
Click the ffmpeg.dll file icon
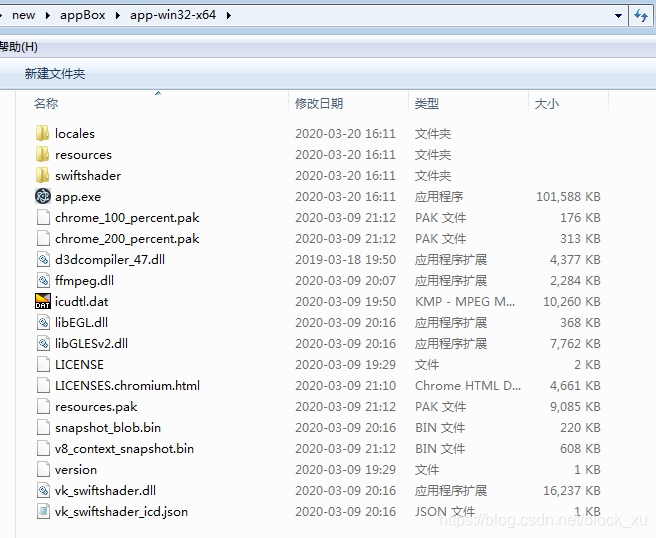(x=43, y=280)
